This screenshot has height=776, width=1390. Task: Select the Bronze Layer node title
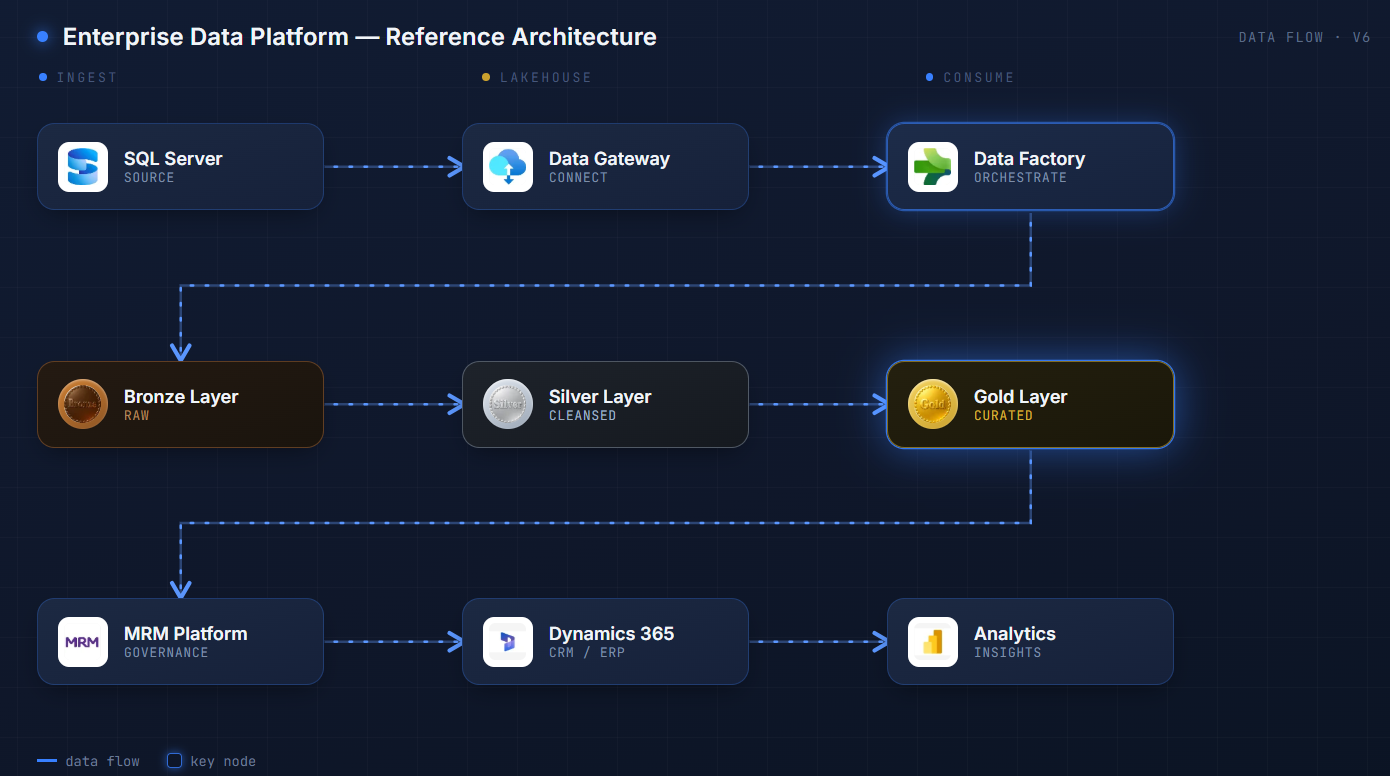pos(181,397)
